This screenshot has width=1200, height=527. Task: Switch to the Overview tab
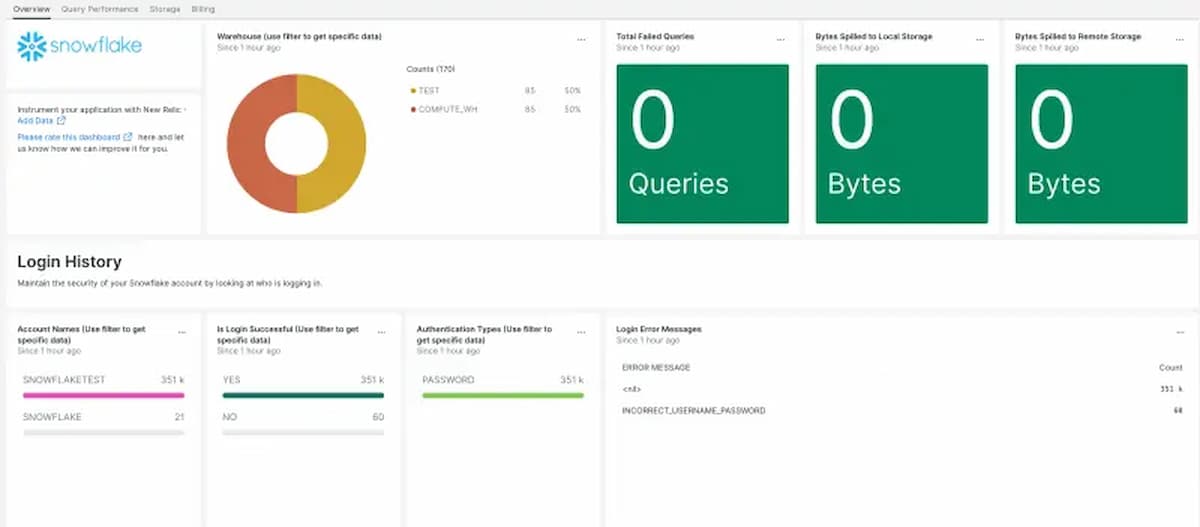(32, 8)
